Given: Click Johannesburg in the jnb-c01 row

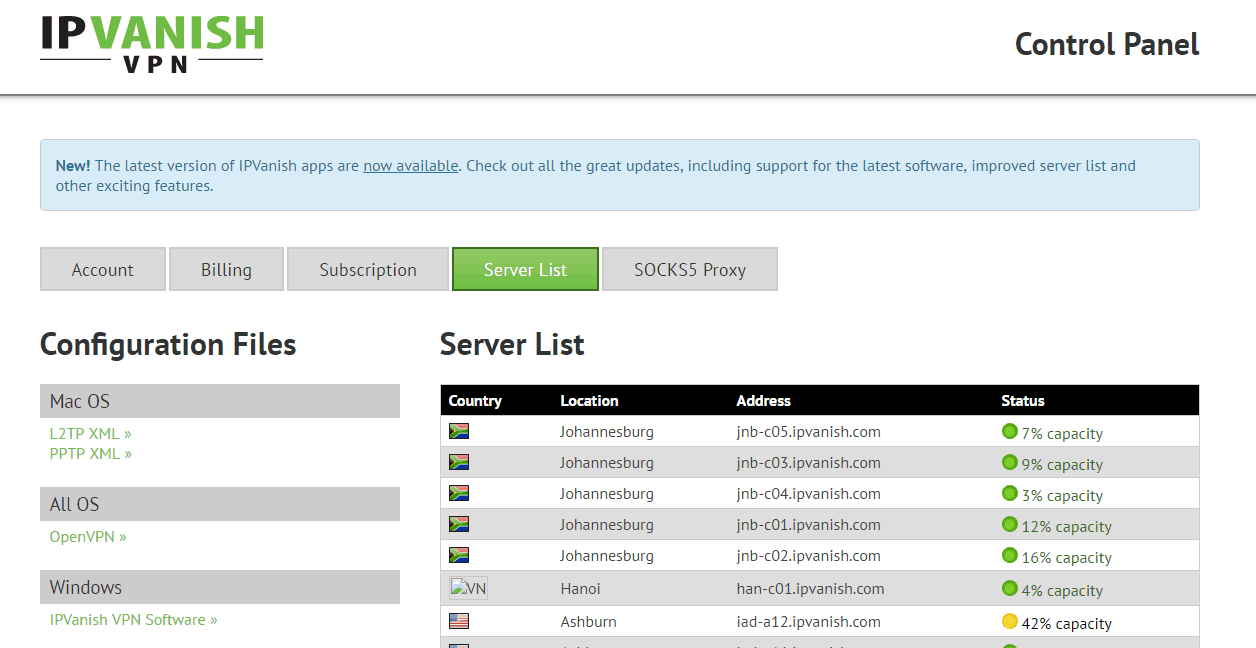Looking at the screenshot, I should tap(607, 525).
